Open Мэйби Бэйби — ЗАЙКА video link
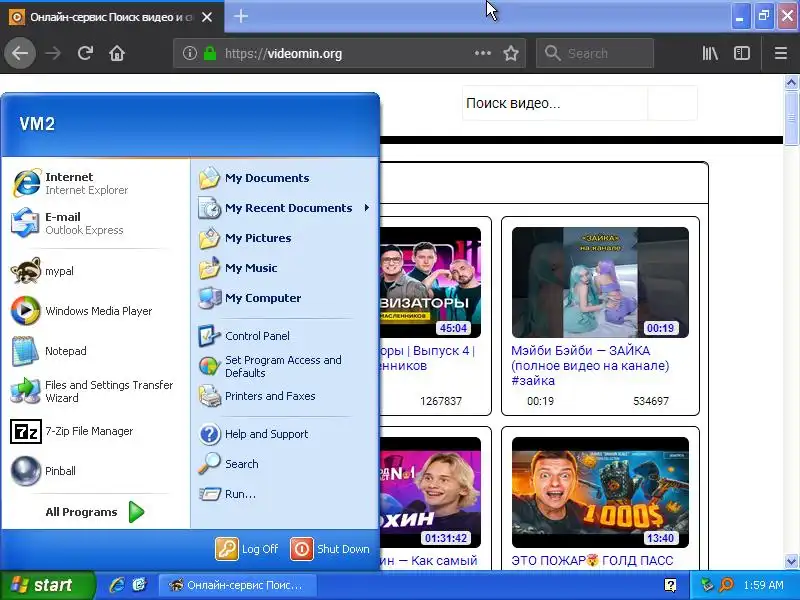800x600 pixels. point(590,365)
